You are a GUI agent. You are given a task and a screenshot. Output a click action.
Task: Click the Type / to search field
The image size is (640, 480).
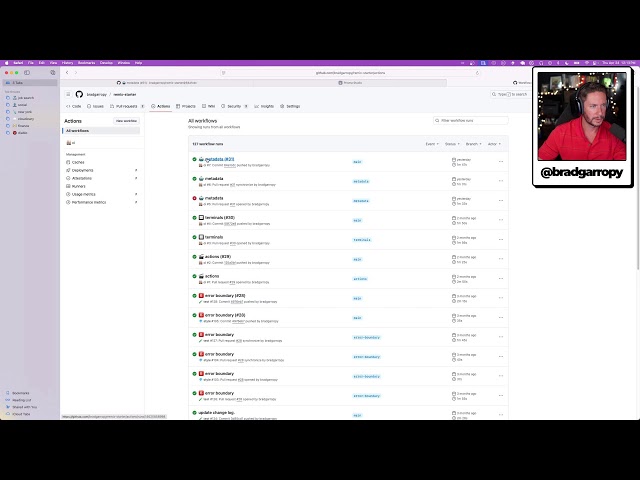coord(511,94)
